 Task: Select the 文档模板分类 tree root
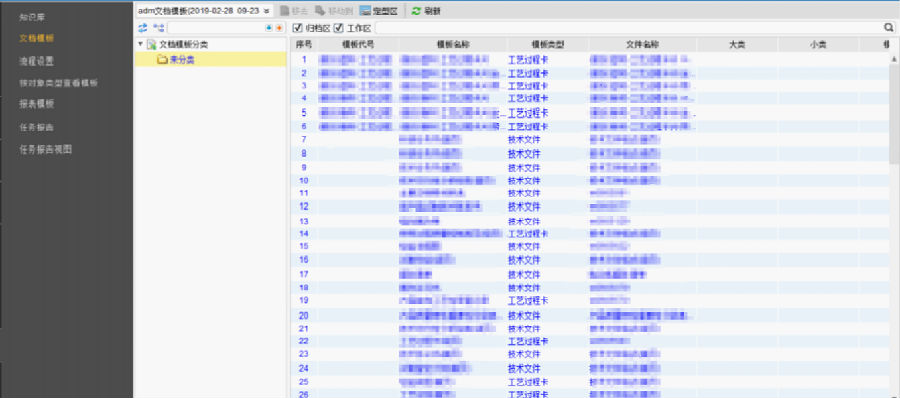(184, 44)
